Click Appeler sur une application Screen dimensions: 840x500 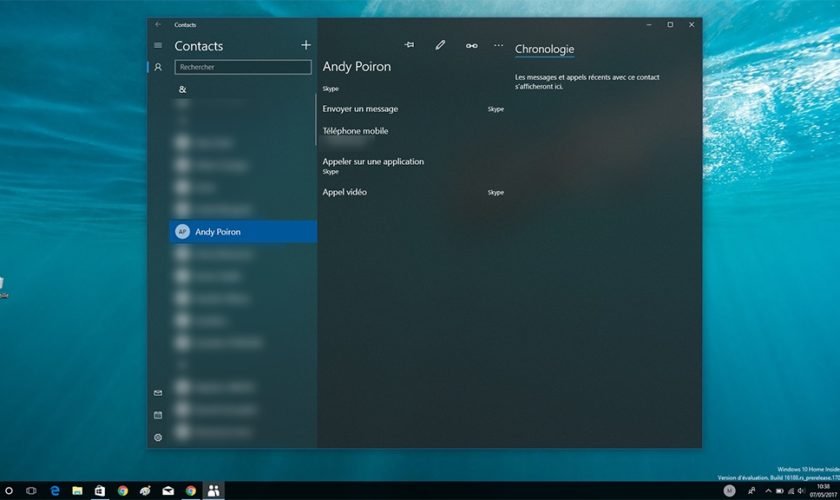[x=373, y=161]
